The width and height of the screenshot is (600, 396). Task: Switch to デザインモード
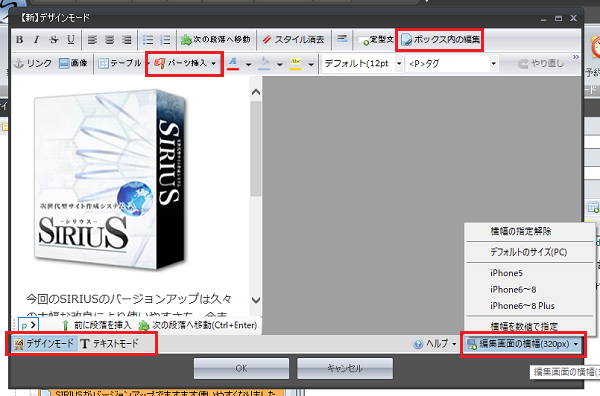coord(44,344)
